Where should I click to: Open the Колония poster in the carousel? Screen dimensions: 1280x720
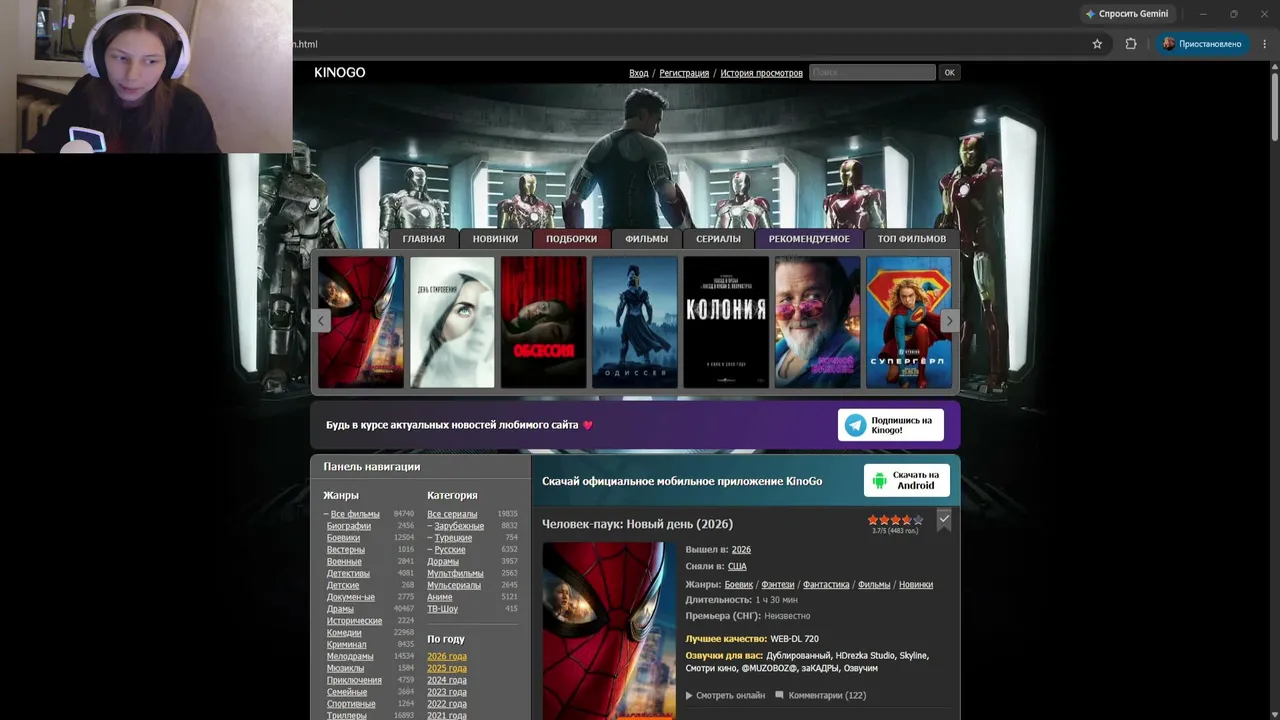[726, 322]
